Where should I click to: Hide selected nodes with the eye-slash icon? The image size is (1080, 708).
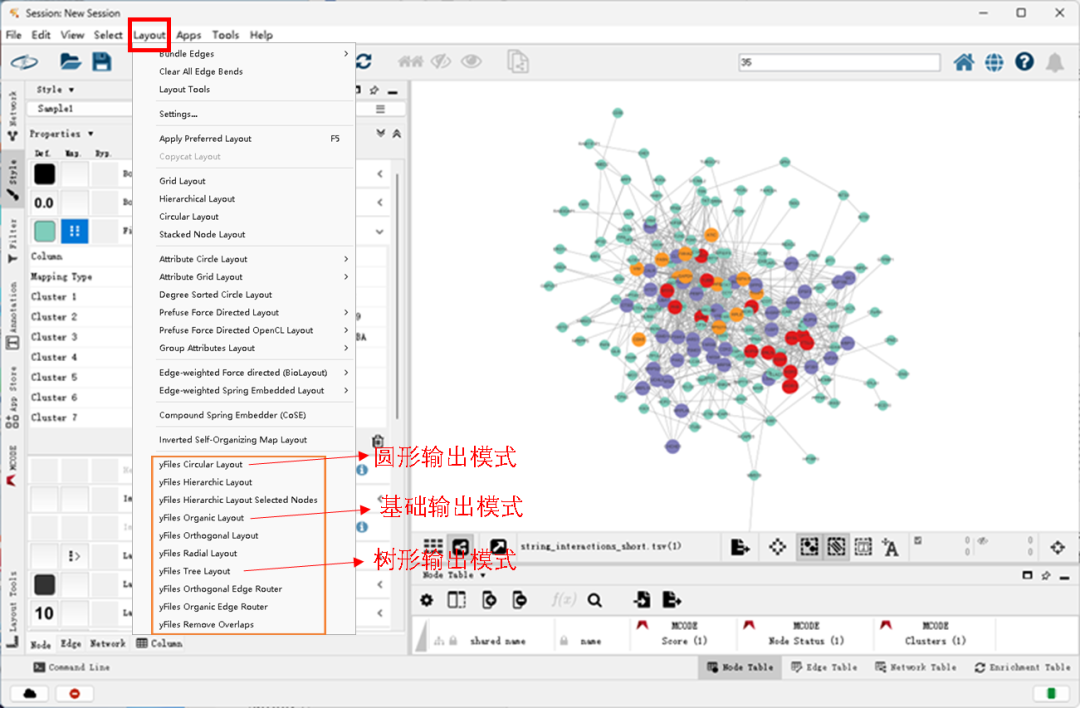[441, 61]
